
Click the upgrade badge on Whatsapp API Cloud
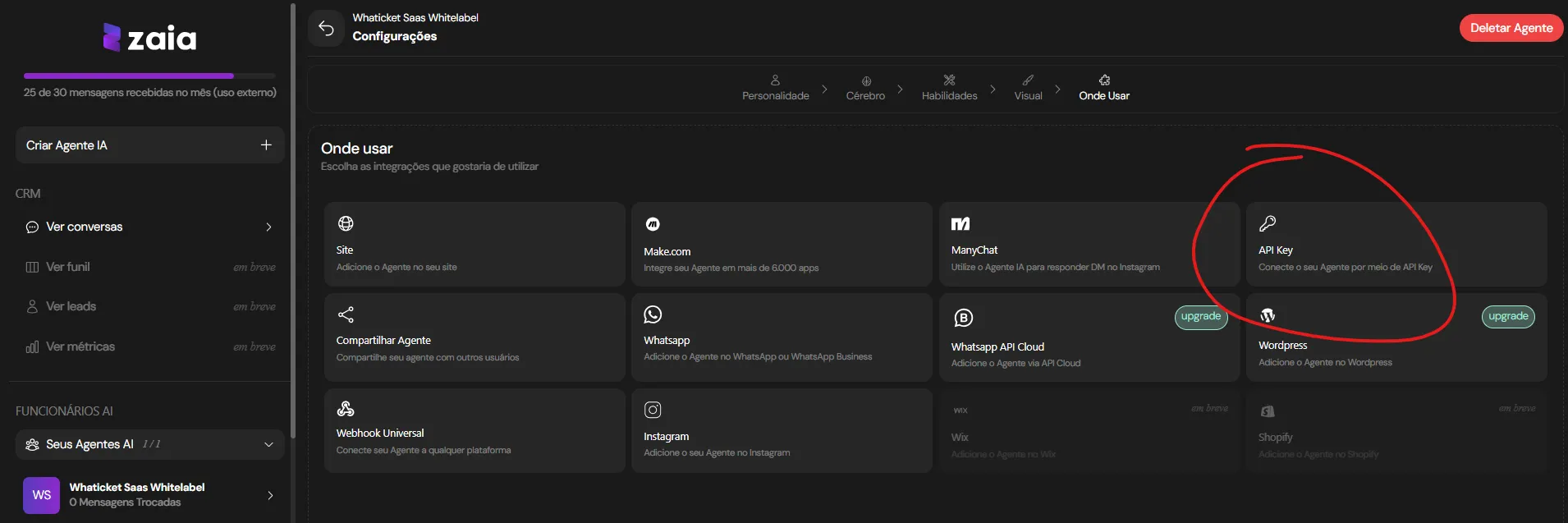(x=1201, y=317)
